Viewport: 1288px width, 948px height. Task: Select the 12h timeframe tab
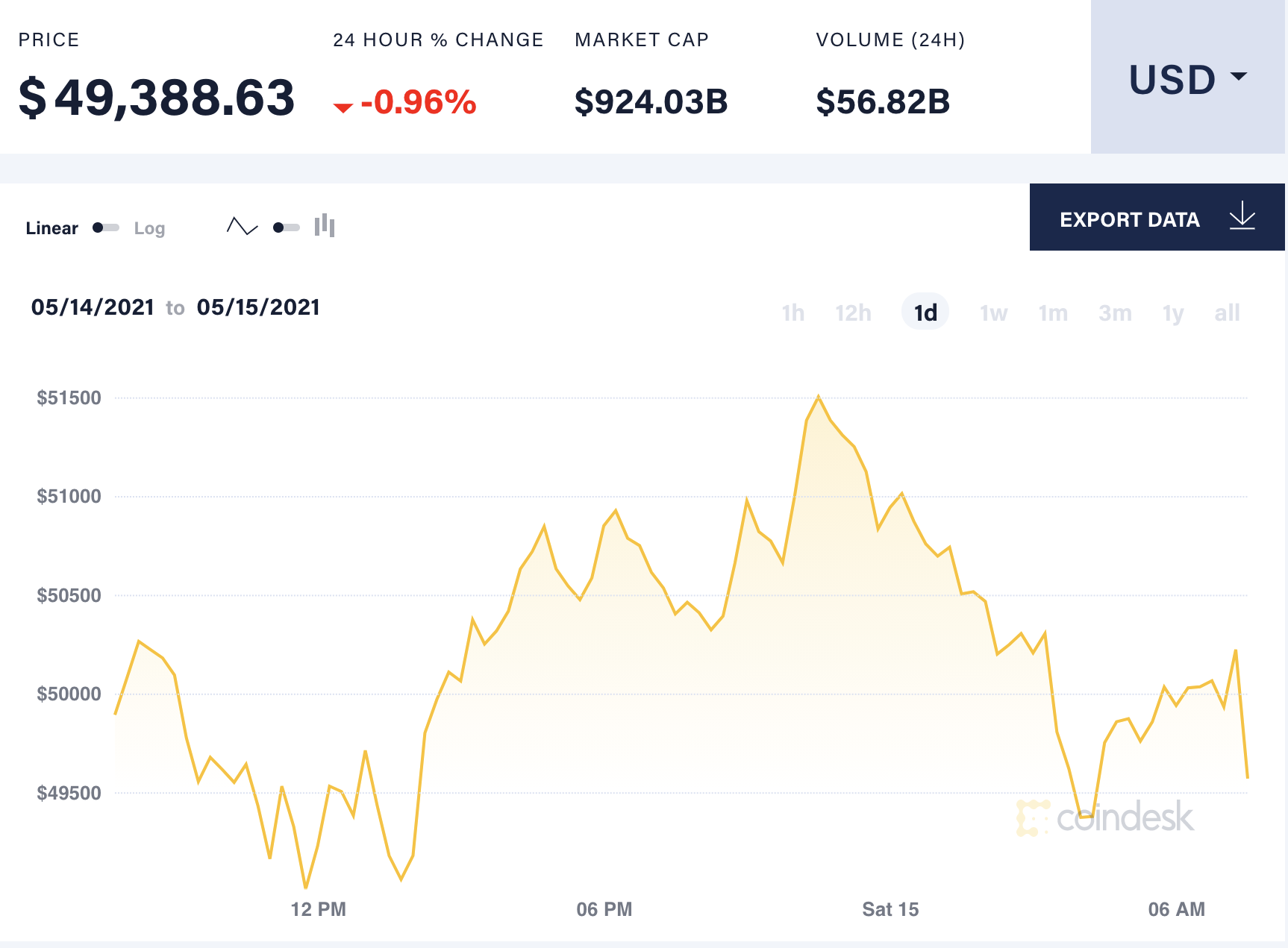pyautogui.click(x=853, y=313)
